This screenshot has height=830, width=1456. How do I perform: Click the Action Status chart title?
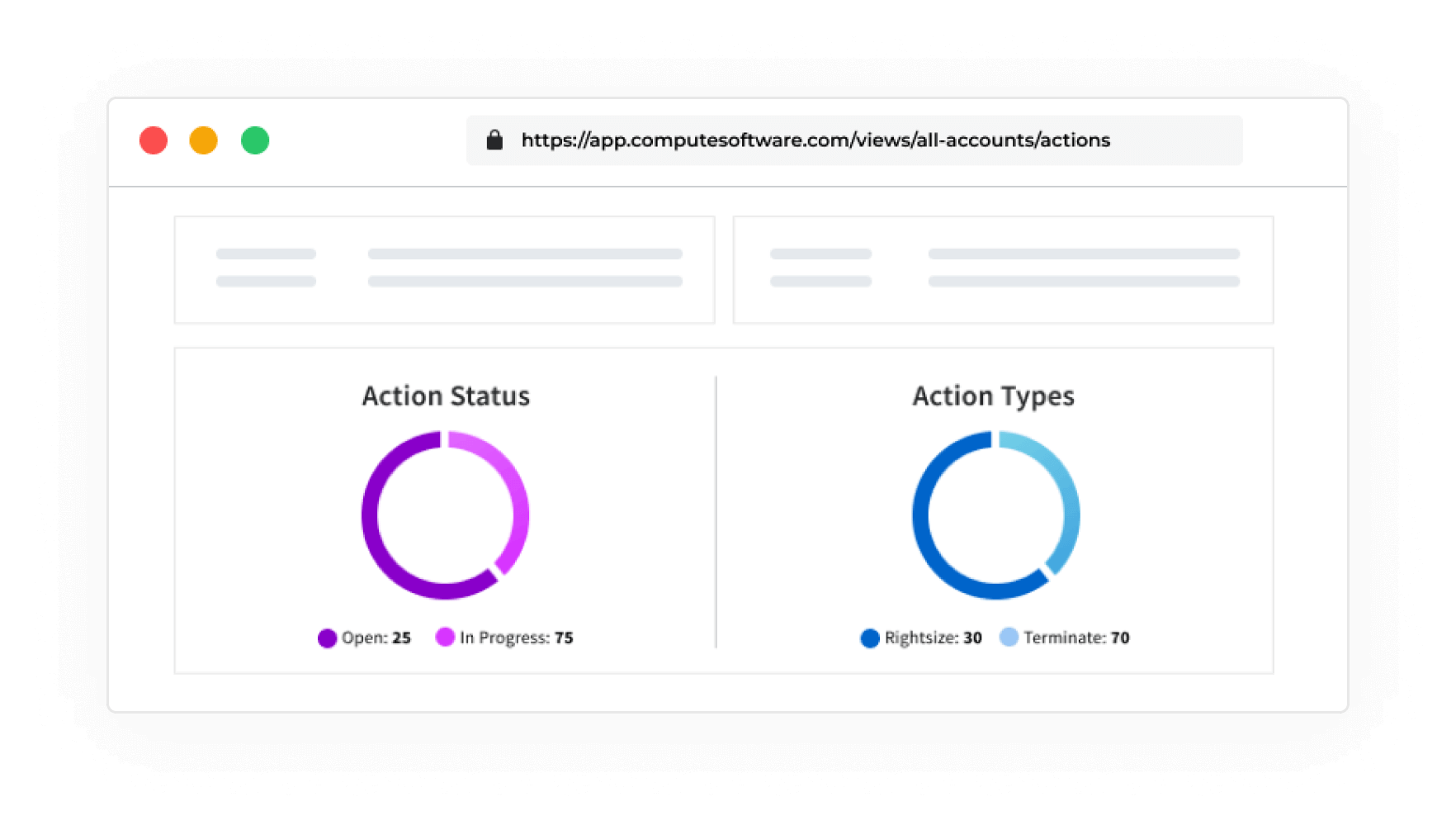point(446,396)
